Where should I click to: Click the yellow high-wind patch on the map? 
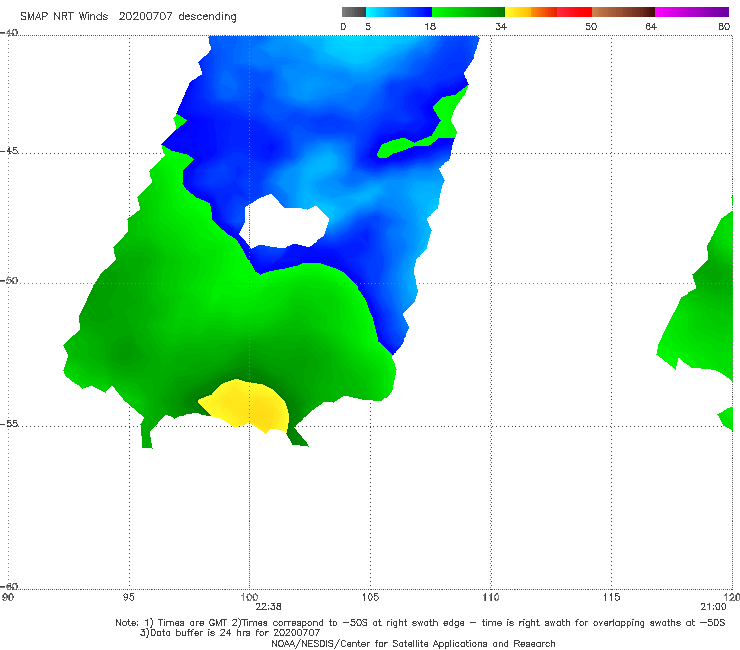pos(248,406)
